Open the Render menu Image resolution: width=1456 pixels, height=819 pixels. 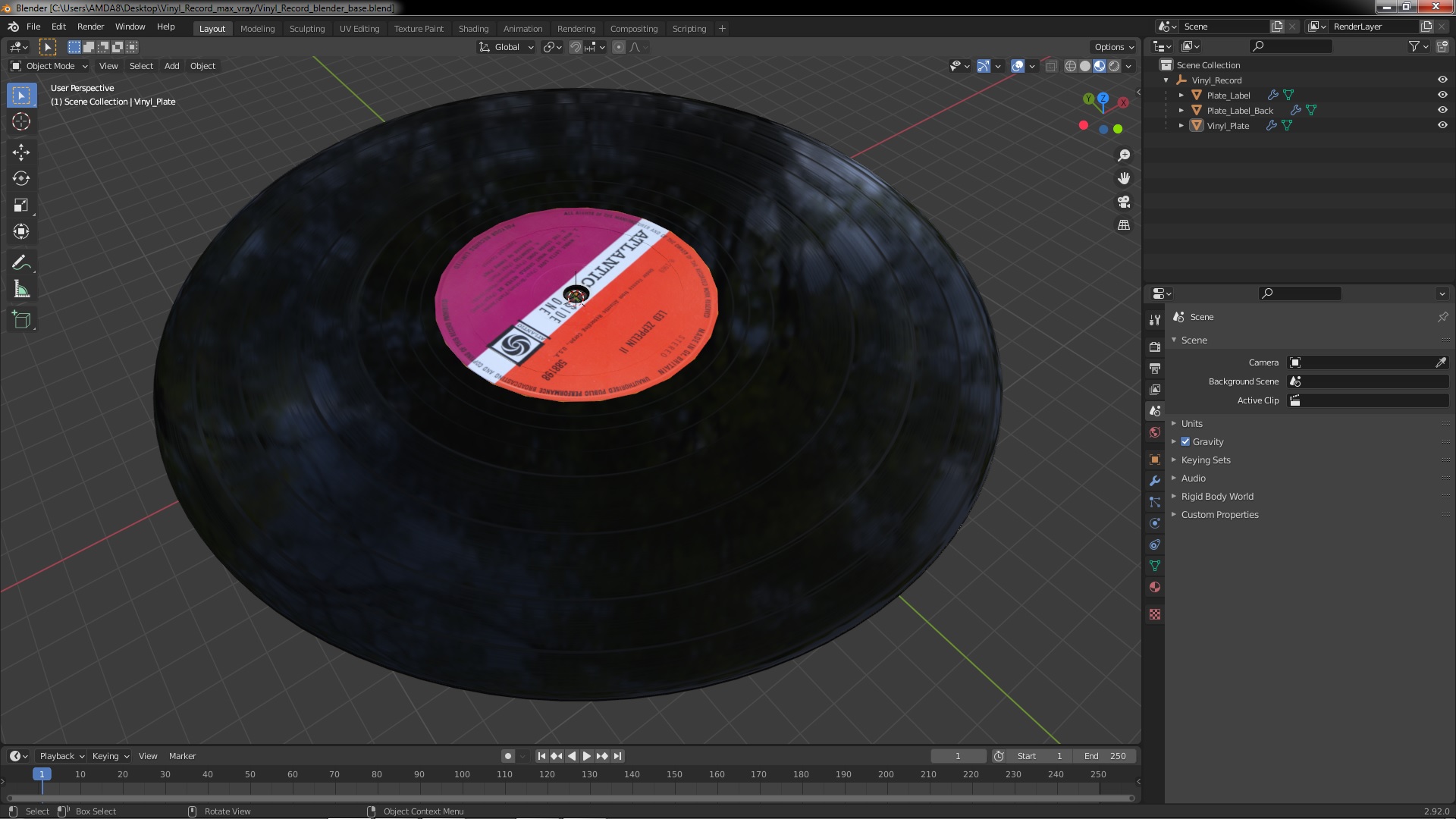tap(90, 27)
